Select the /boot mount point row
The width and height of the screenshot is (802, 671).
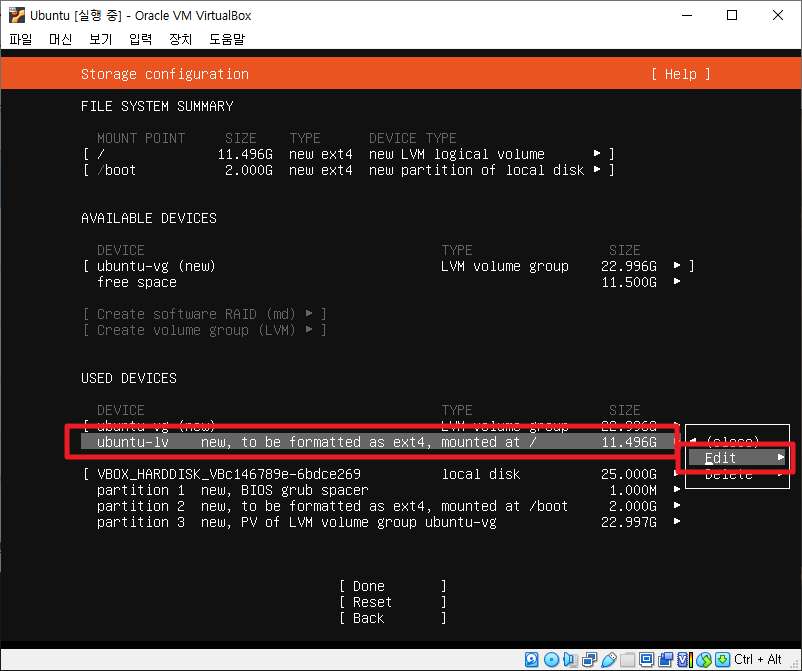tap(348, 170)
